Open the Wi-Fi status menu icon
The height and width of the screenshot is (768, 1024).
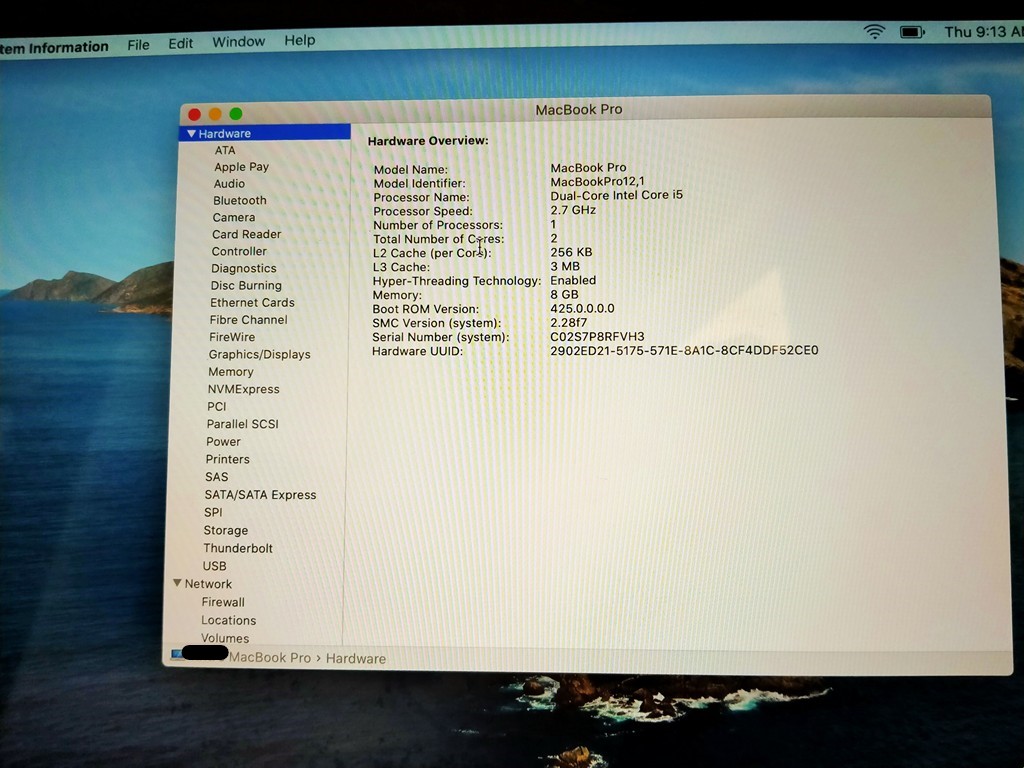874,31
